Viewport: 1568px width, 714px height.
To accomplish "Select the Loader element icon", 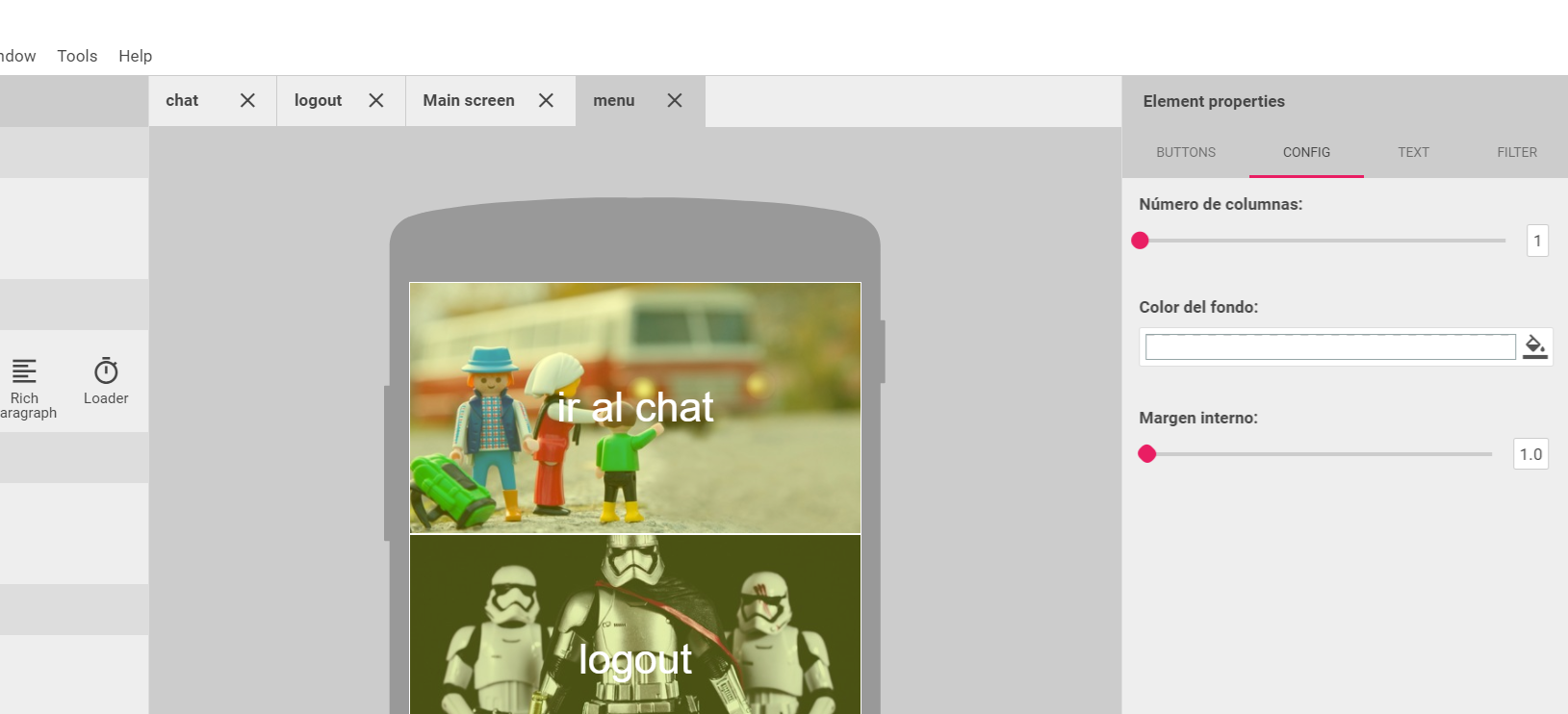I will [x=106, y=371].
